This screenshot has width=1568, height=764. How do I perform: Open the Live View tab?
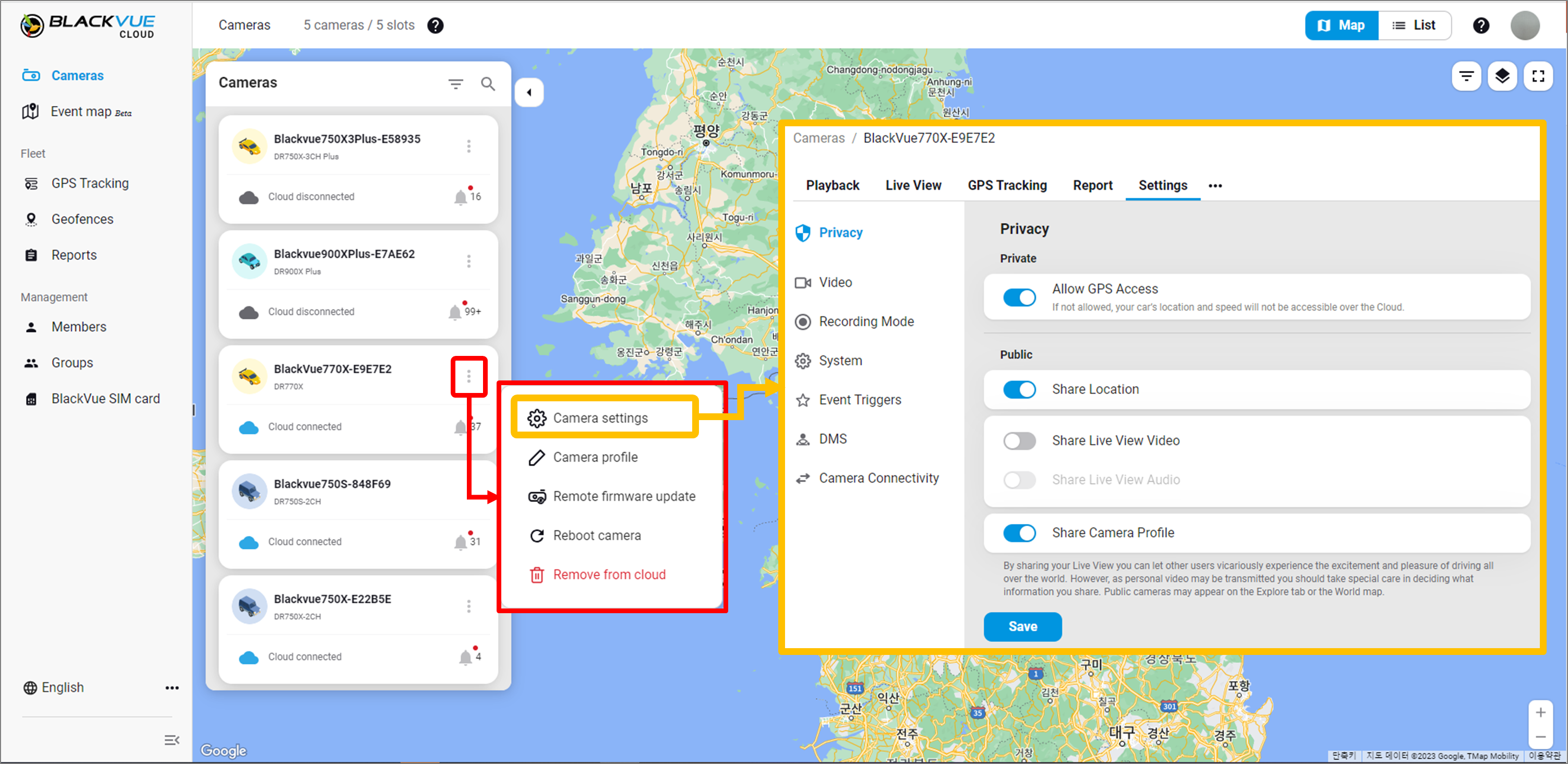(913, 185)
